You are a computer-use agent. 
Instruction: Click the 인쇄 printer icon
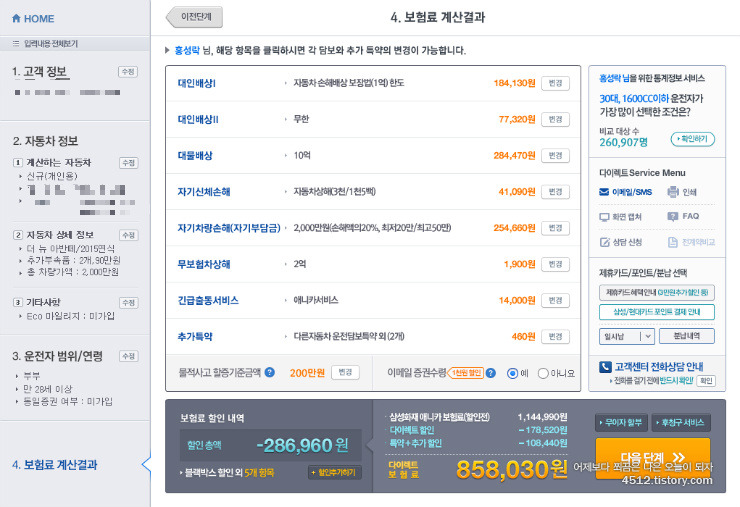coord(673,192)
